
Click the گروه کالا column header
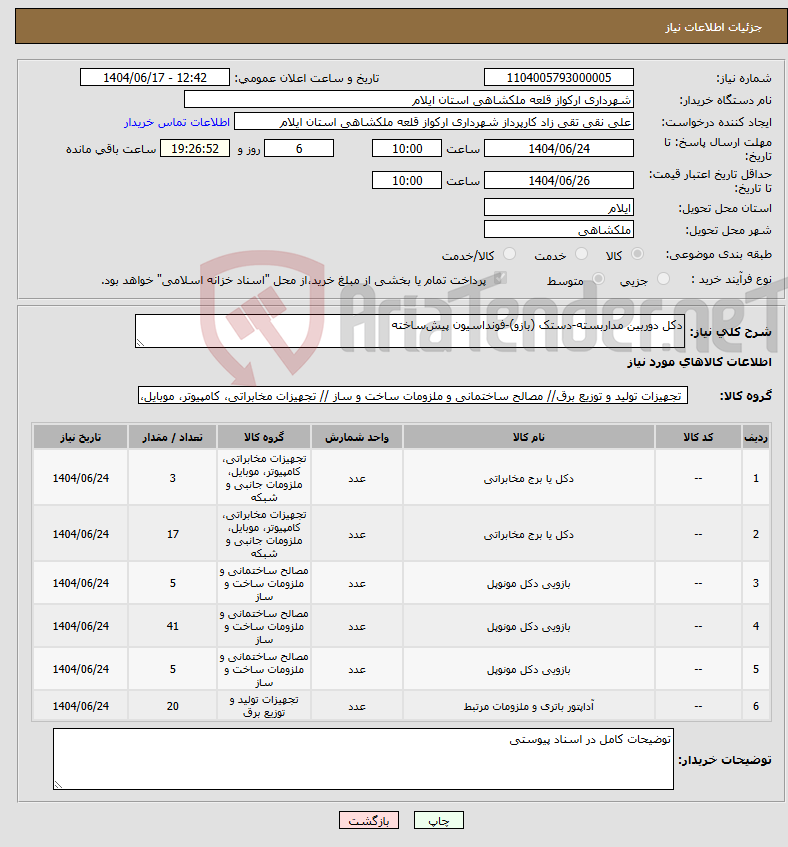[264, 437]
